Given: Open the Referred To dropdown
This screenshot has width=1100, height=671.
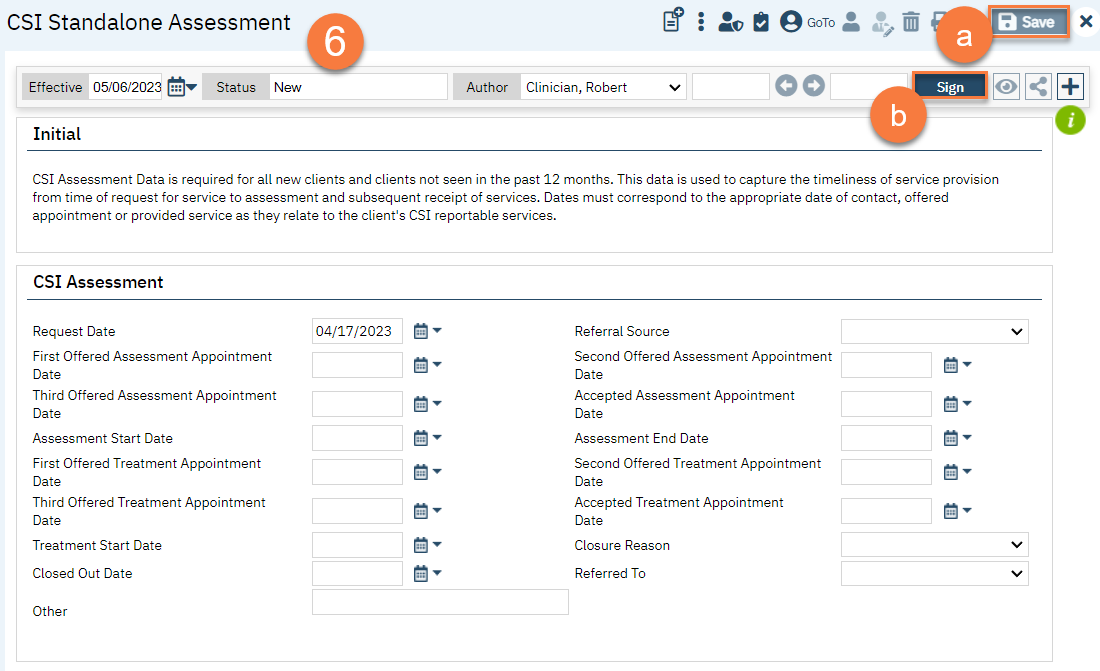Looking at the screenshot, I should pos(934,573).
